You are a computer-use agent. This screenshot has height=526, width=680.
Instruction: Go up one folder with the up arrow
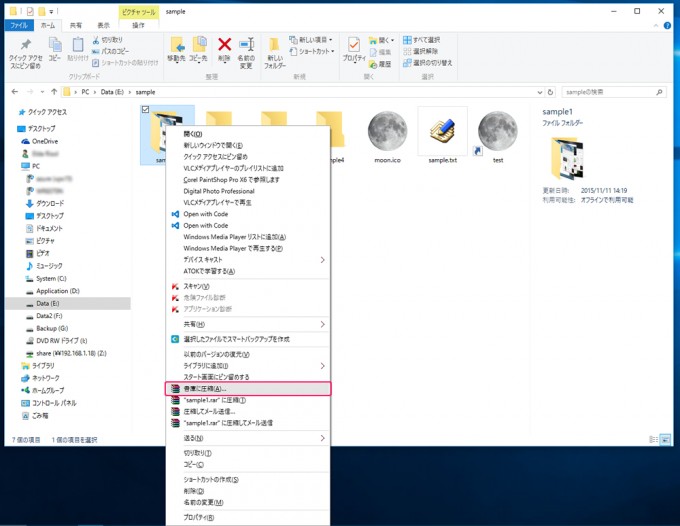54,92
